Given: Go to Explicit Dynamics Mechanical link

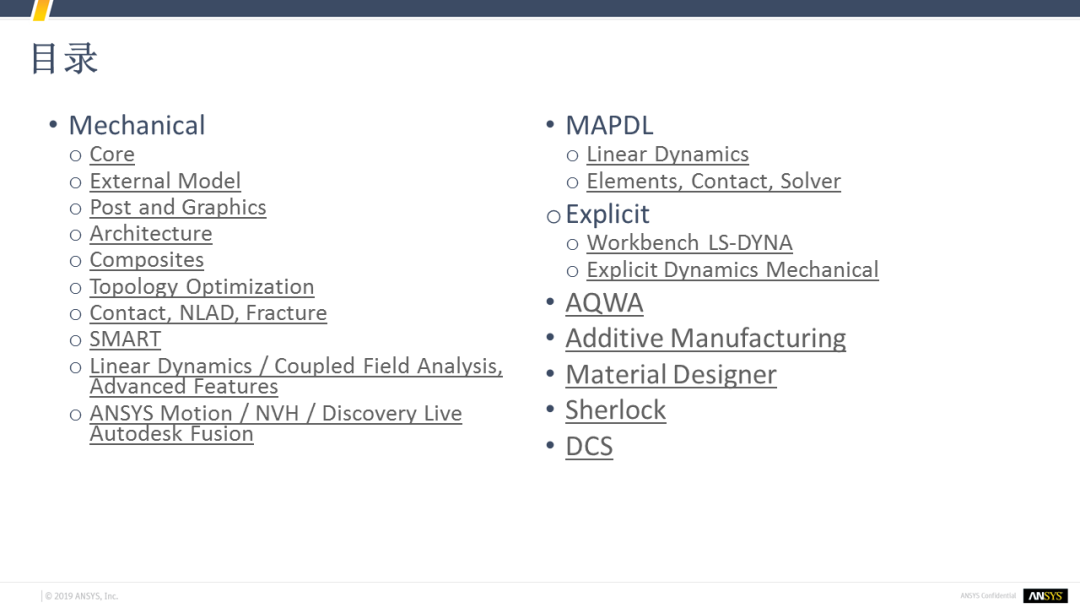Looking at the screenshot, I should (x=732, y=270).
